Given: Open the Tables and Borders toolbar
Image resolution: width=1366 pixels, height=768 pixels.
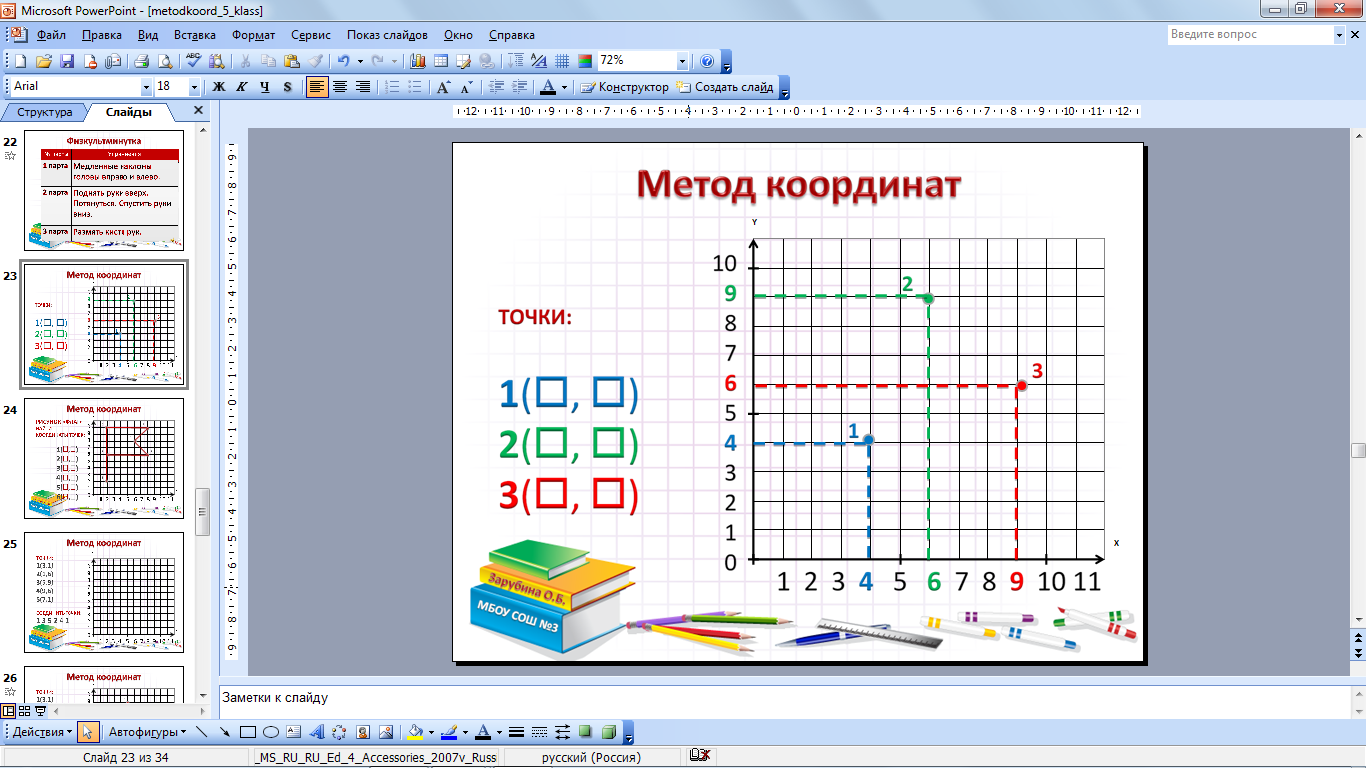Looking at the screenshot, I should (464, 61).
